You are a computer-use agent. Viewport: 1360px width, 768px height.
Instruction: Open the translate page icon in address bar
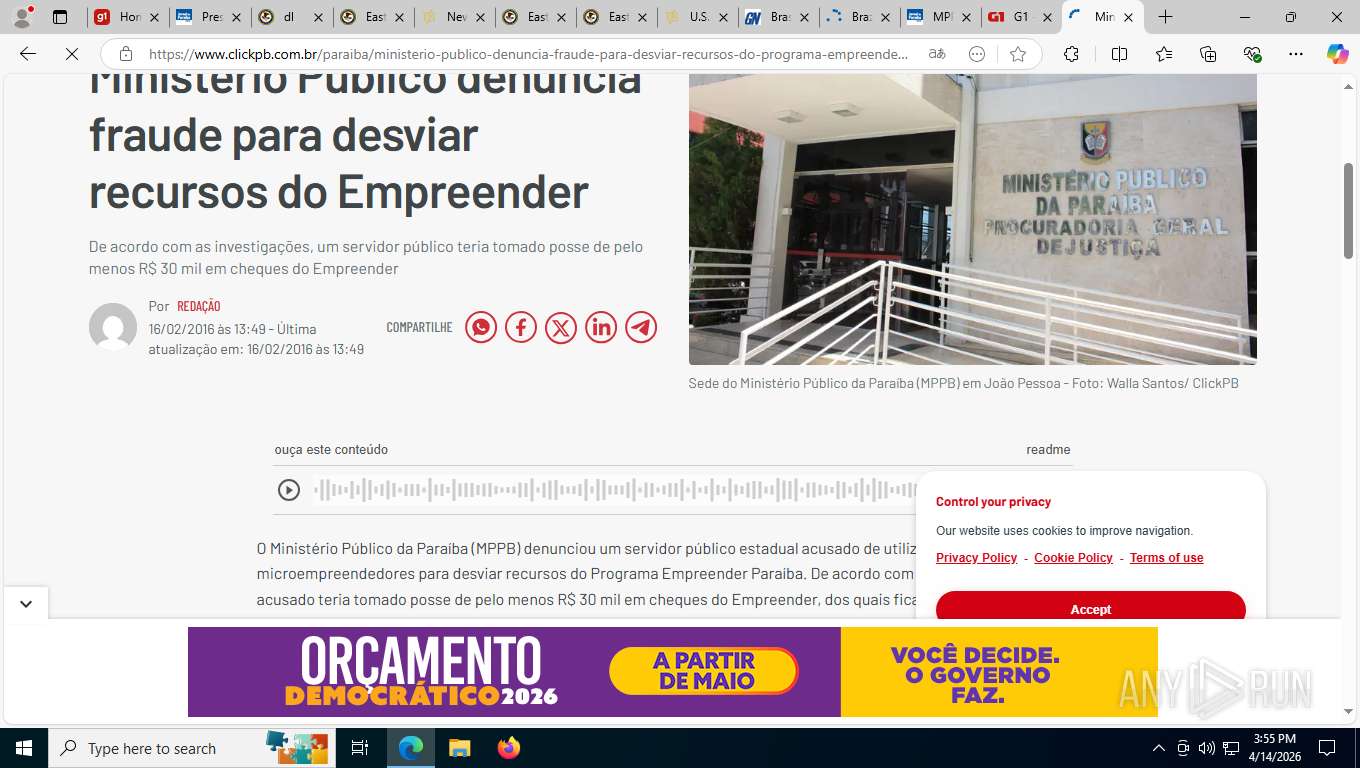pos(937,54)
